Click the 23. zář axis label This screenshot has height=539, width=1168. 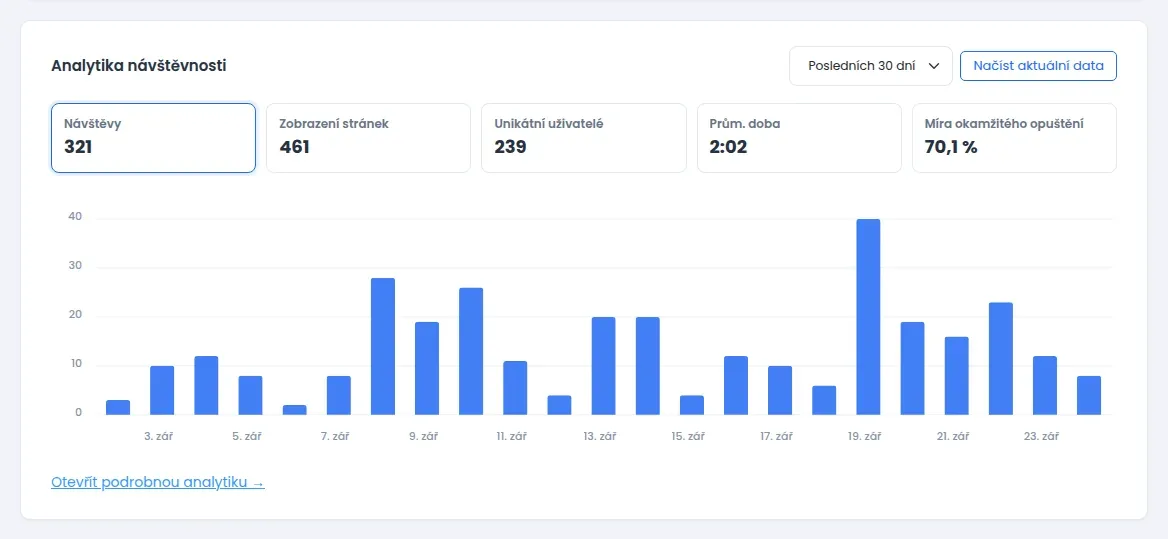pyautogui.click(x=1041, y=436)
